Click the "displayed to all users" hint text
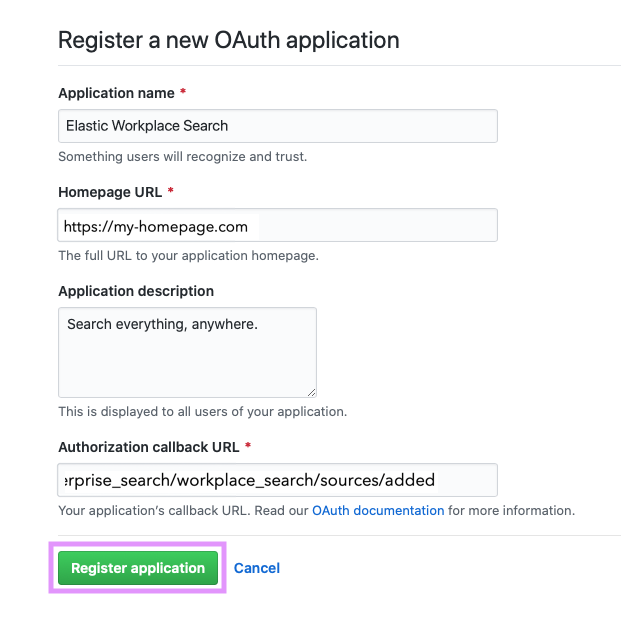This screenshot has height=617, width=621. 202,411
